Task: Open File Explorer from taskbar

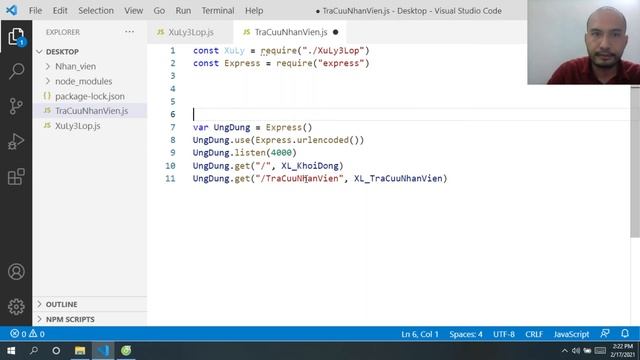Action: tap(80, 351)
